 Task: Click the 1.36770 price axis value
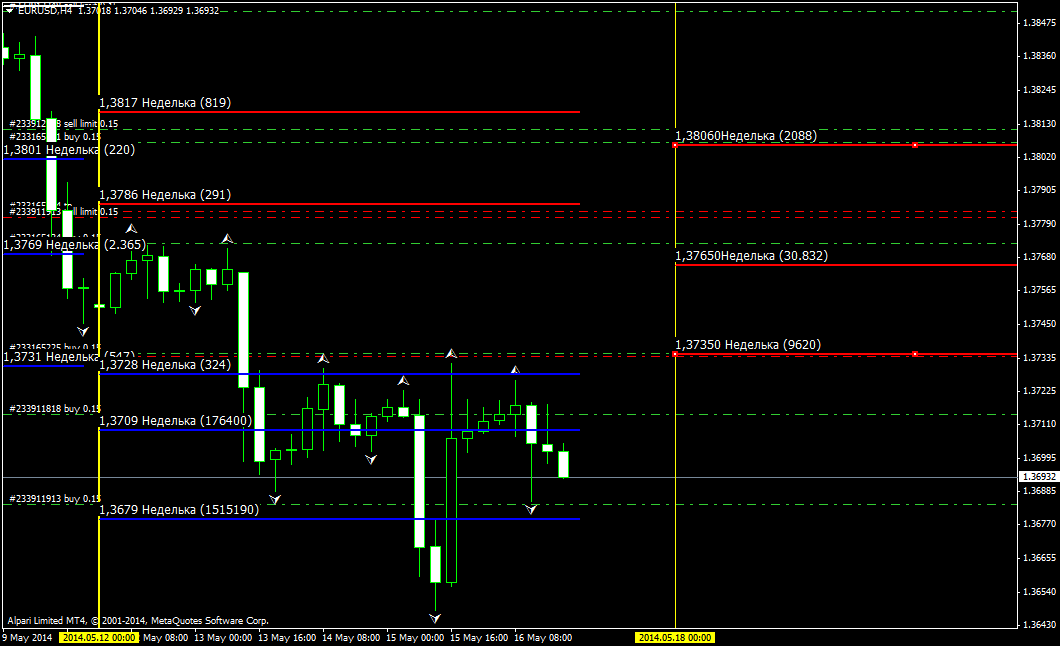(1040, 524)
